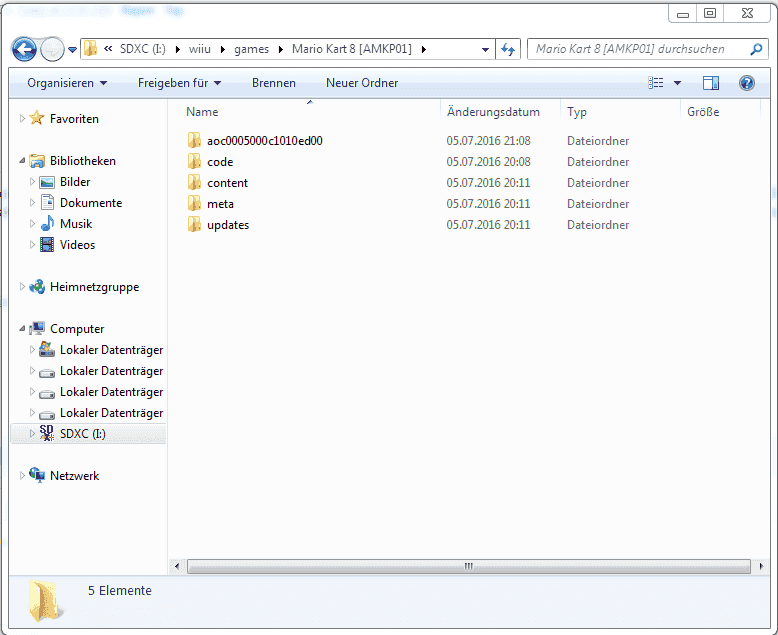
Task: Click the change view icon
Action: pyautogui.click(x=656, y=83)
